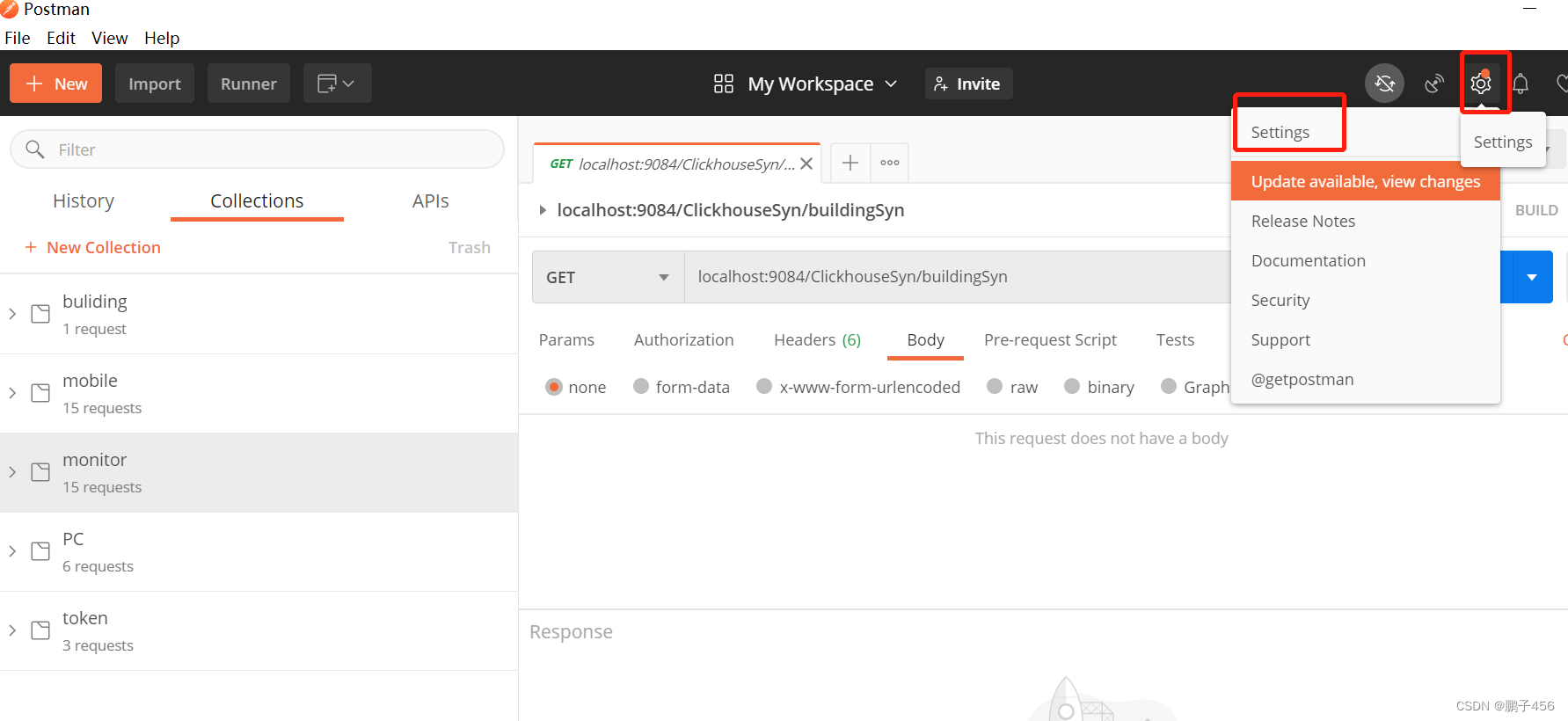1568x721 pixels.
Task: Close the localhost:9084 request tab
Action: pos(806,164)
